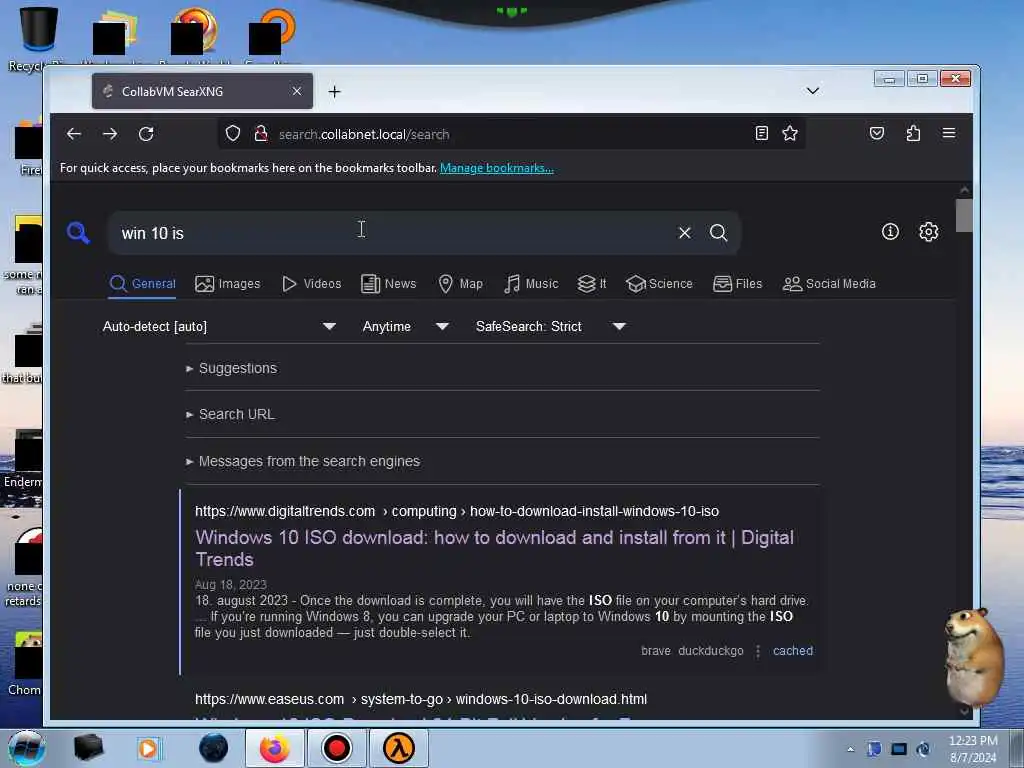1024x768 pixels.
Task: Click the SearXNG magnifier logo
Action: [x=78, y=232]
